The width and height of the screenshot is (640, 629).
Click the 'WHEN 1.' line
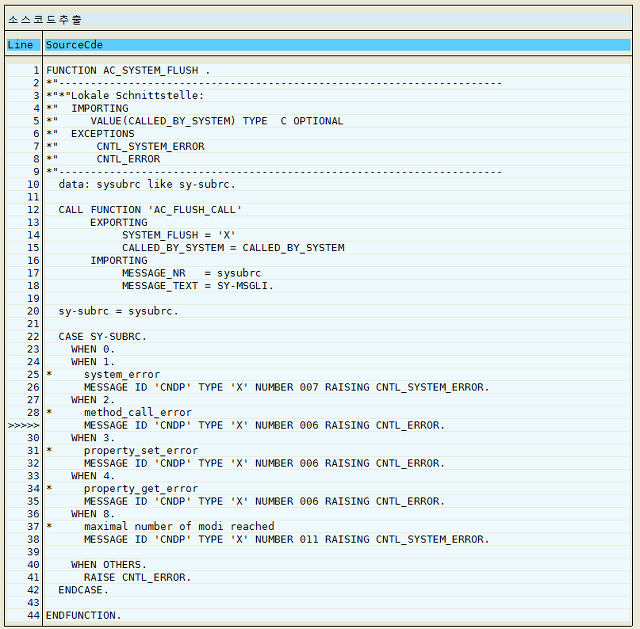click(x=93, y=362)
